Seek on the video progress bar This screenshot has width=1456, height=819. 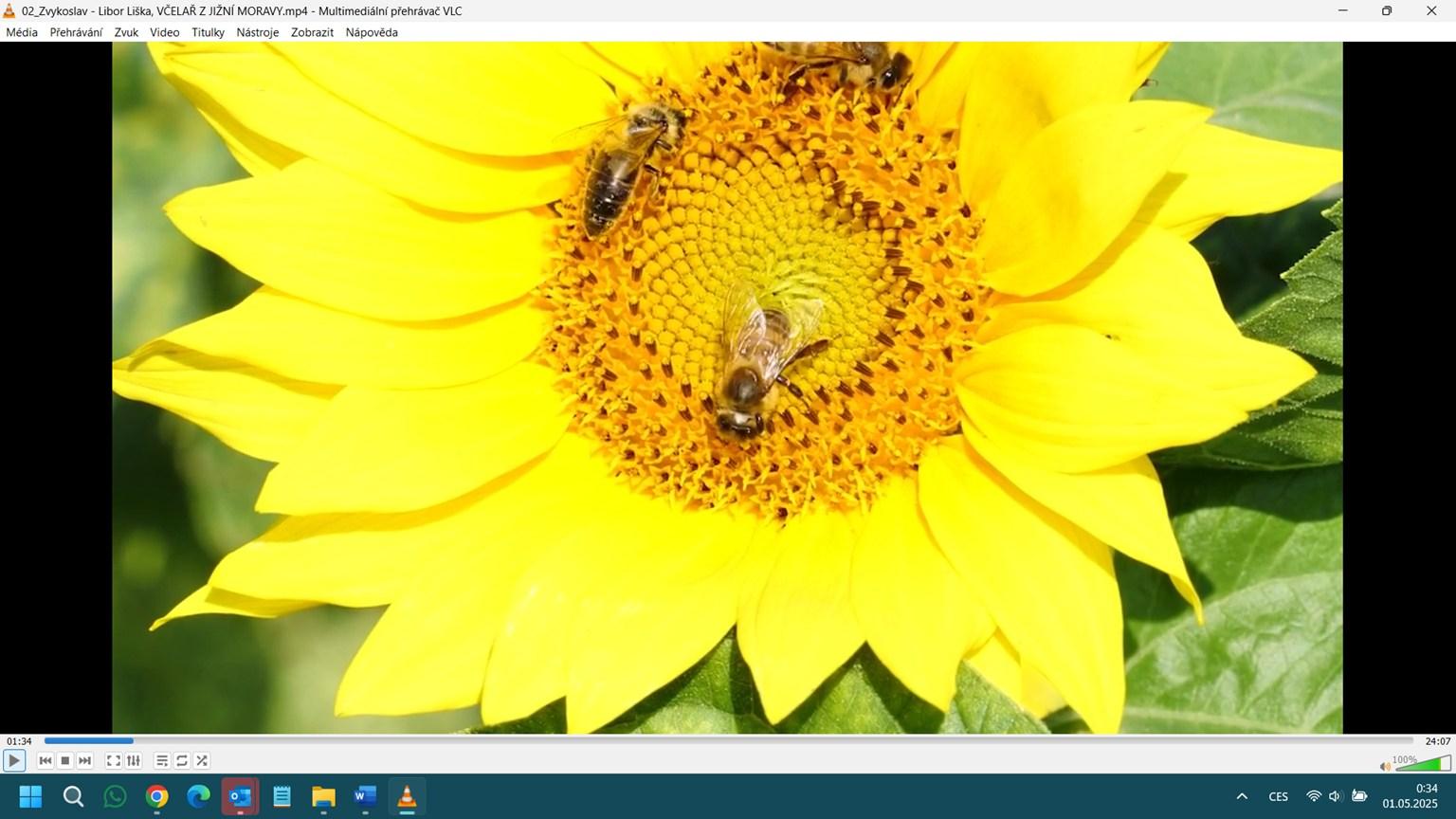(x=728, y=740)
